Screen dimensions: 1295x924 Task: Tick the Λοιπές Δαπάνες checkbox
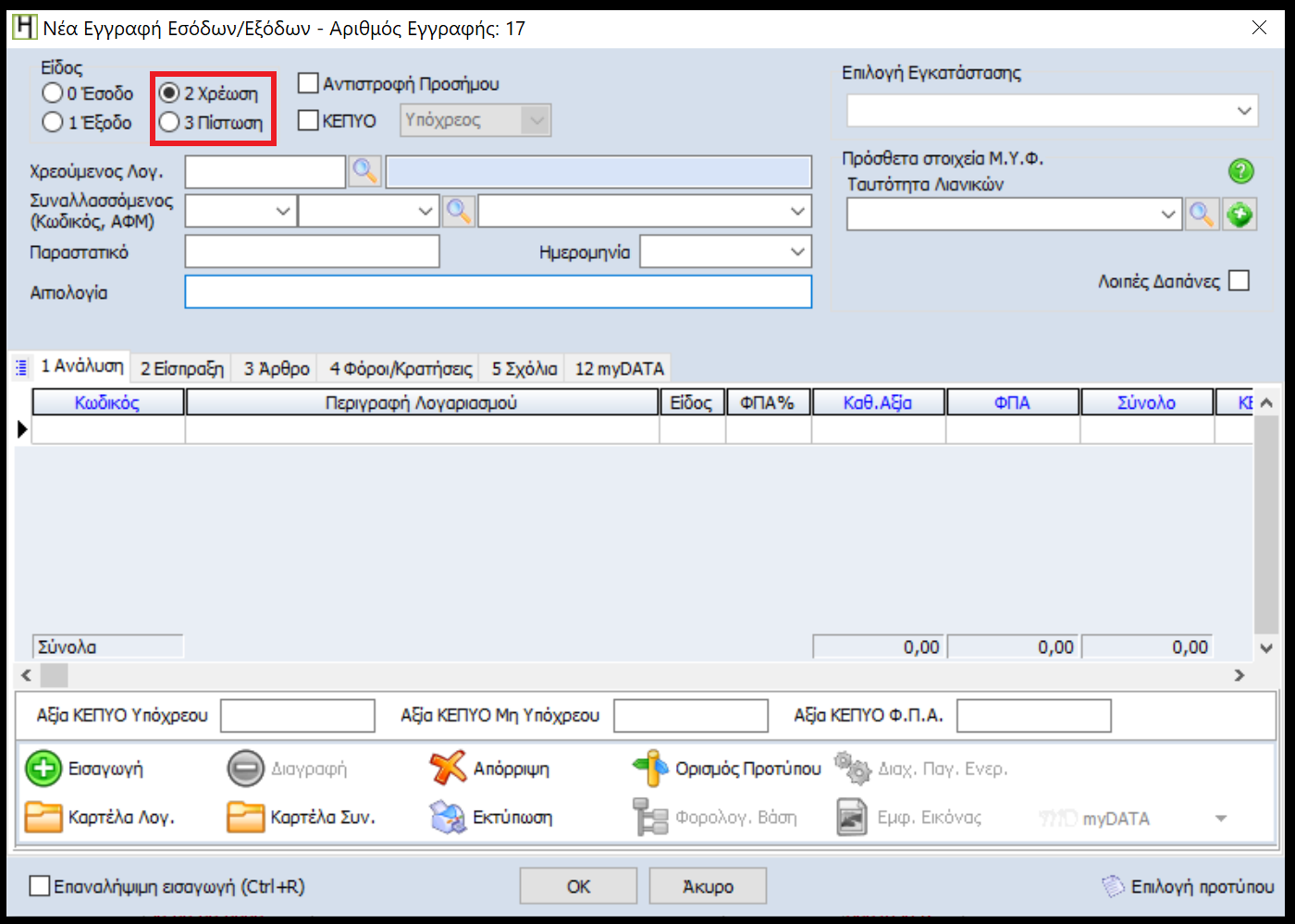click(1239, 280)
